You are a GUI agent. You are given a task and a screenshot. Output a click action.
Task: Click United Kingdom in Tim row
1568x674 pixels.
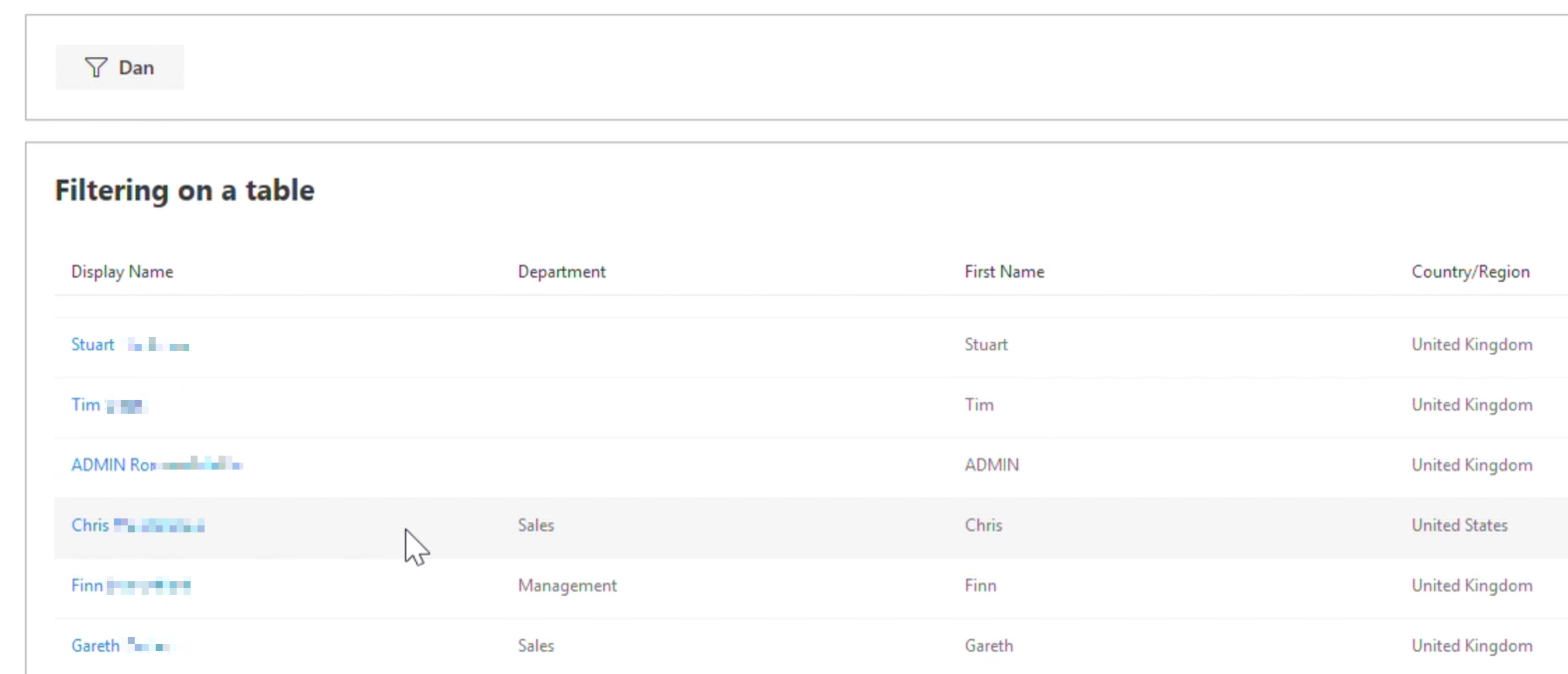(x=1472, y=405)
